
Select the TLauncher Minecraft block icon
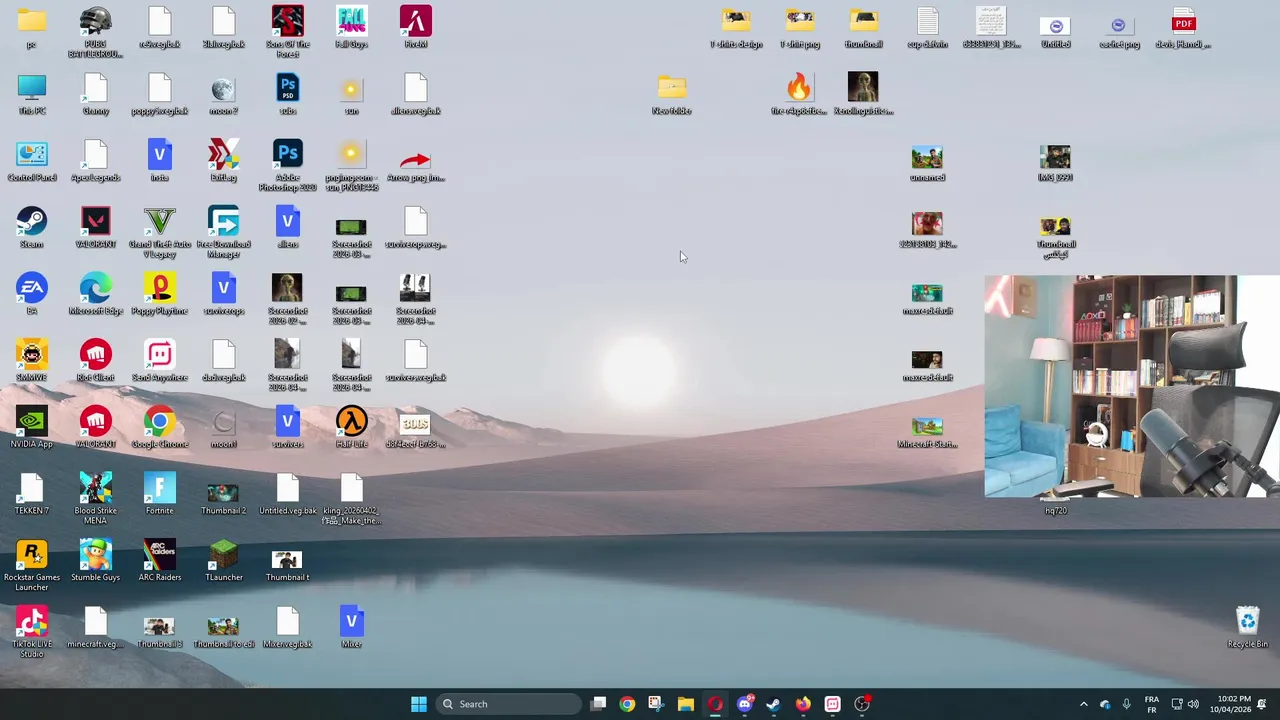click(223, 562)
